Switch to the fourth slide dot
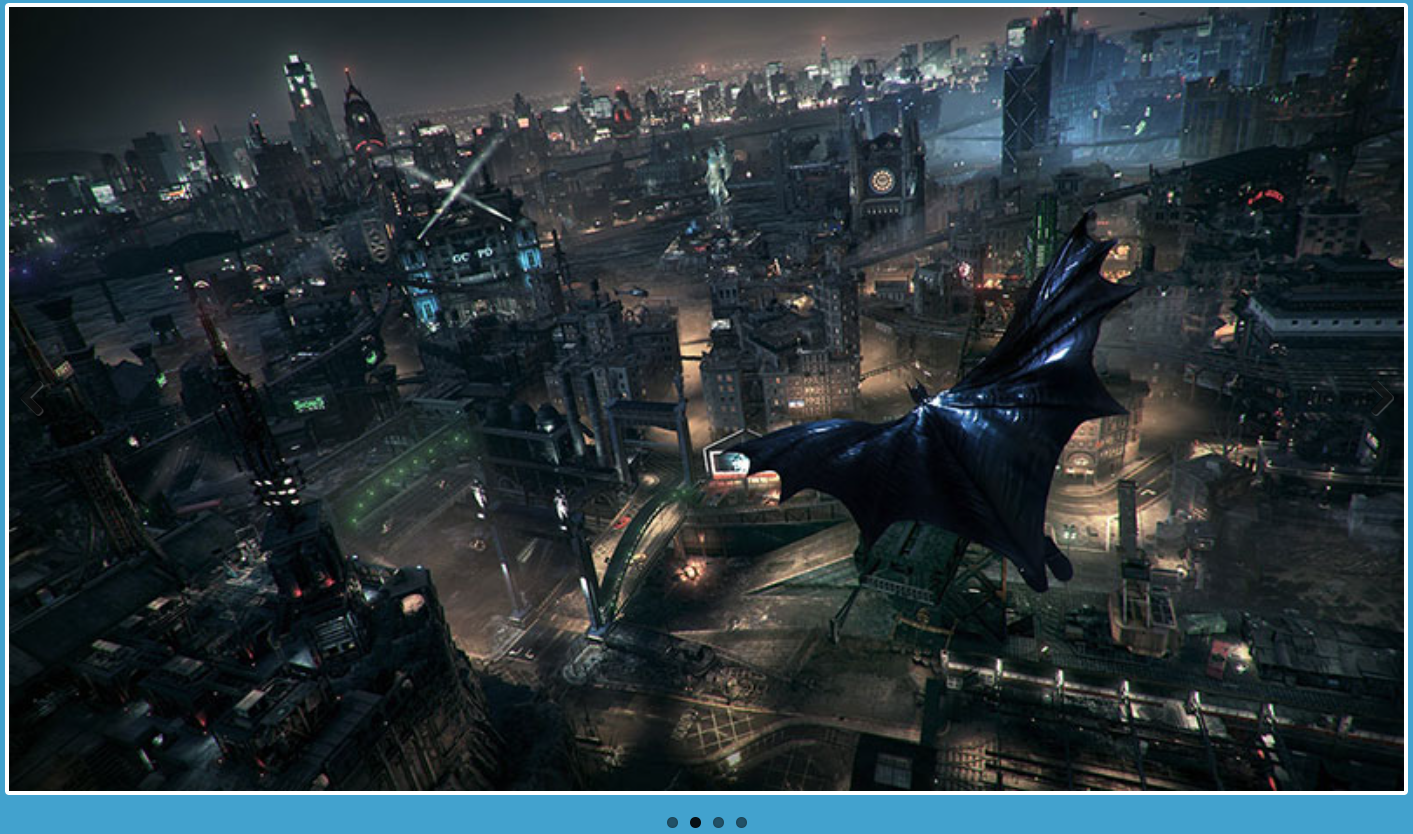The image size is (1413, 834). tap(741, 823)
